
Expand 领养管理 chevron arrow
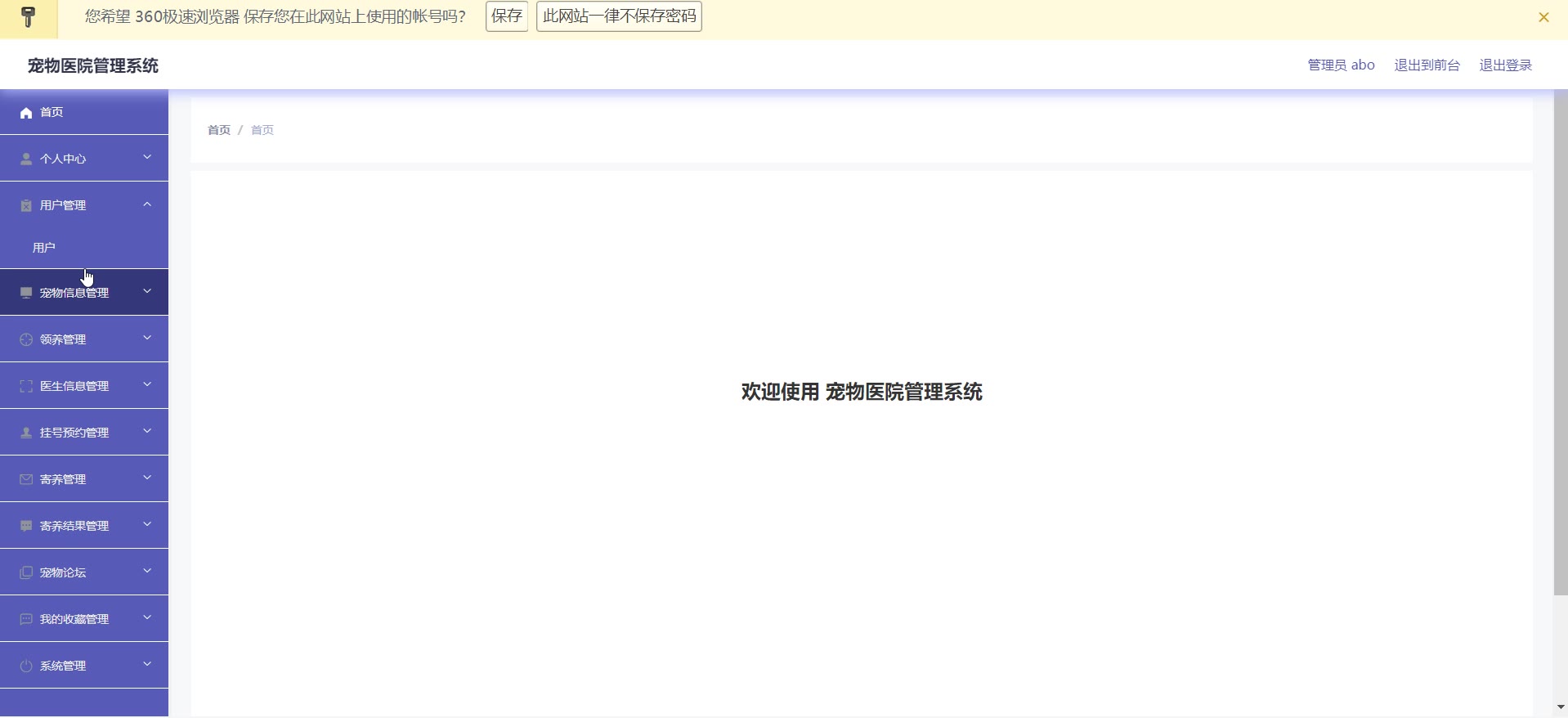(147, 338)
